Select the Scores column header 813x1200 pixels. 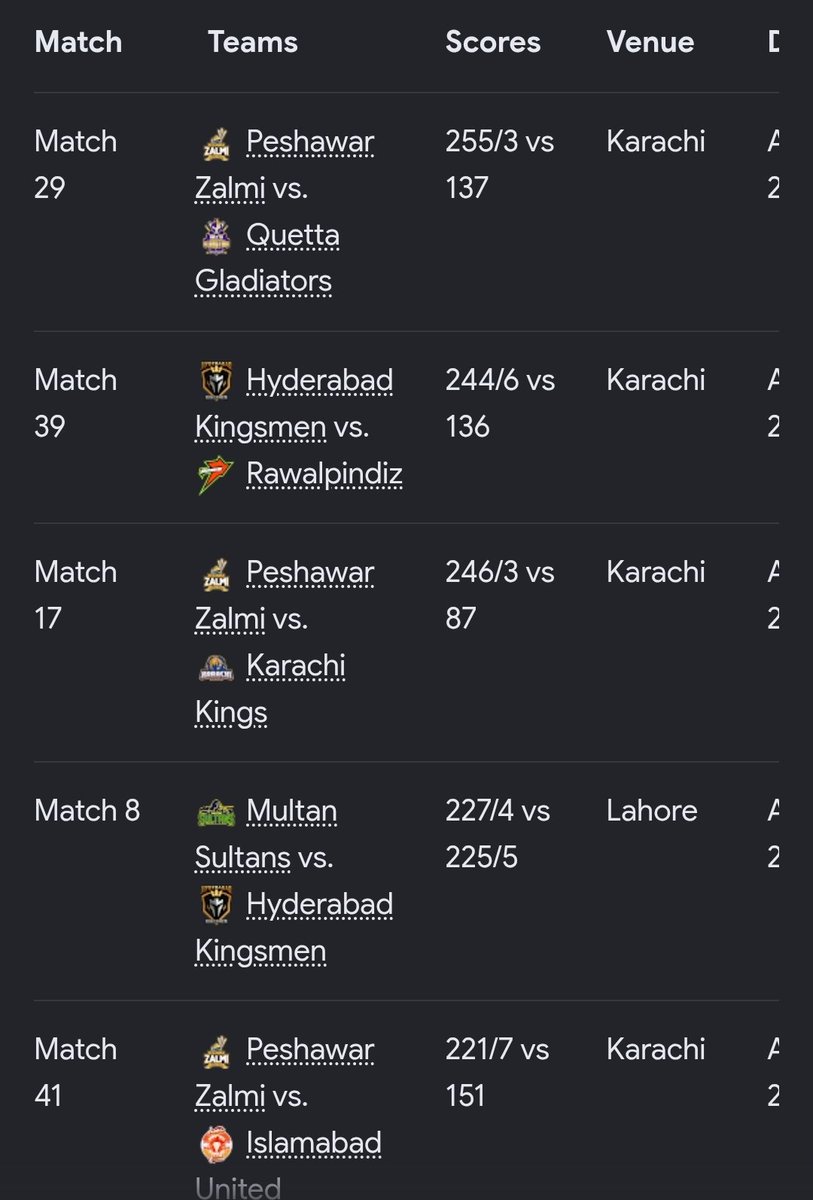point(493,42)
